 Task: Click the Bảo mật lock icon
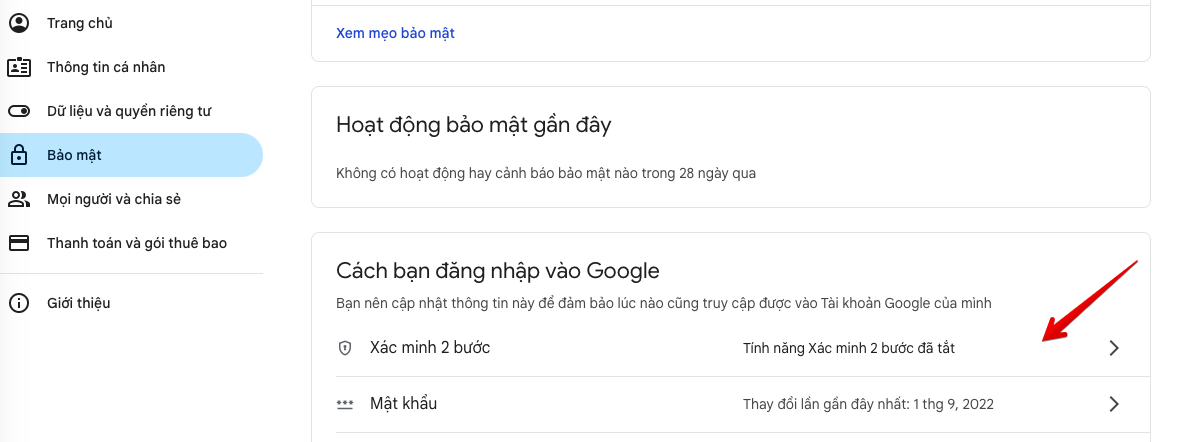click(x=19, y=155)
